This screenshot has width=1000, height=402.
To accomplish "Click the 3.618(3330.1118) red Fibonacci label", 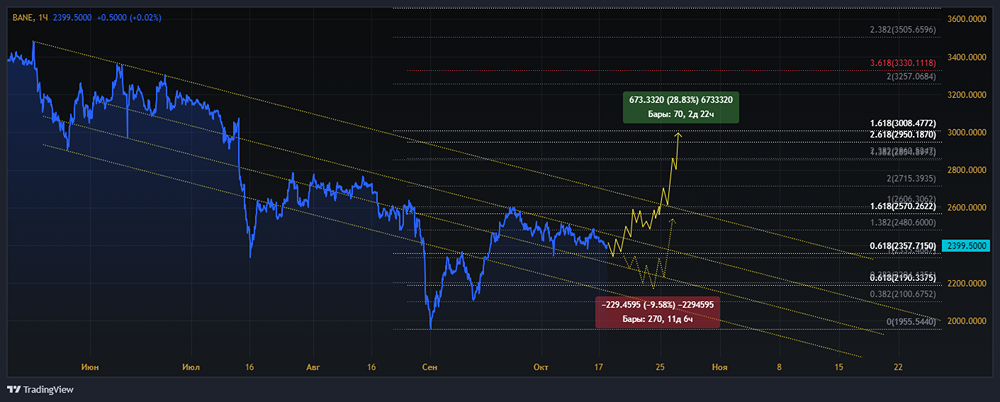I will pyautogui.click(x=903, y=63).
